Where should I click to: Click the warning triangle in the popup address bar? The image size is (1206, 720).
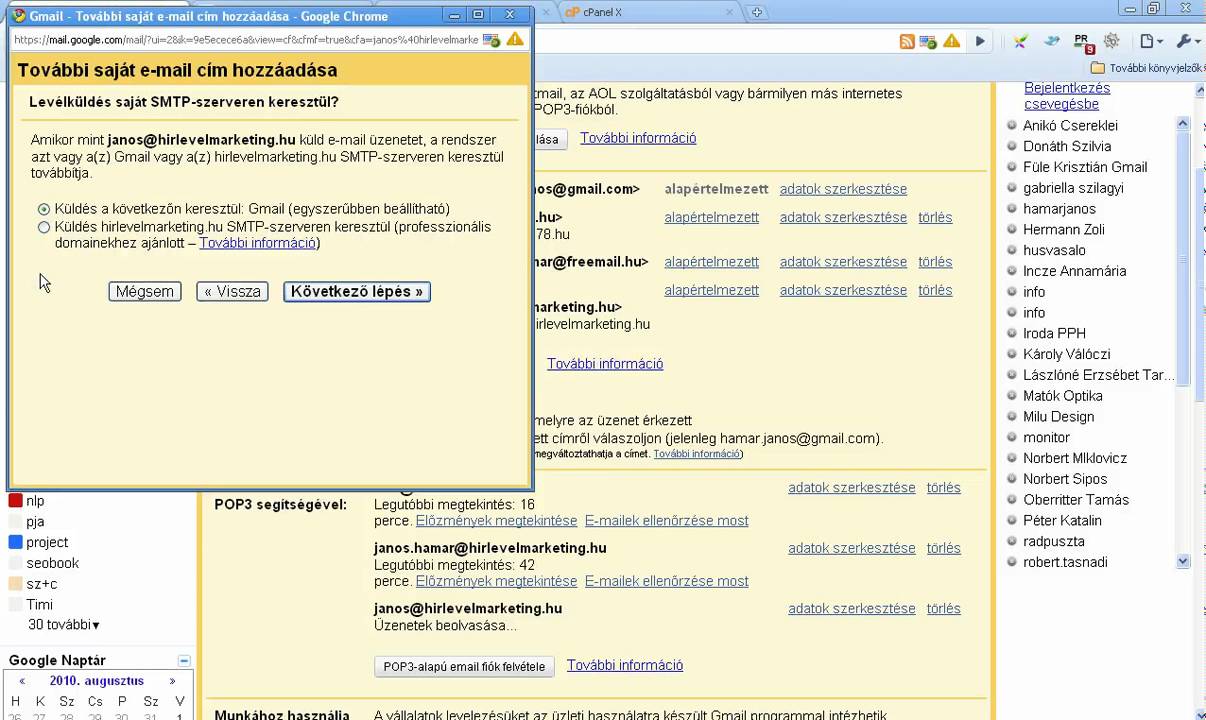[515, 39]
